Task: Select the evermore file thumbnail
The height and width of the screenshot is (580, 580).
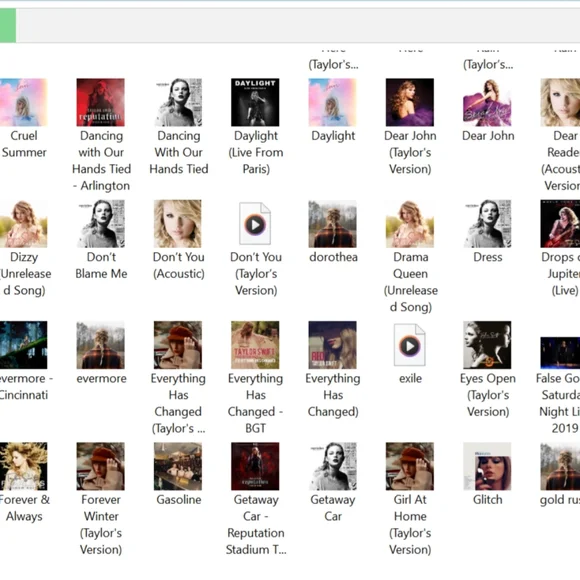Action: (101, 345)
